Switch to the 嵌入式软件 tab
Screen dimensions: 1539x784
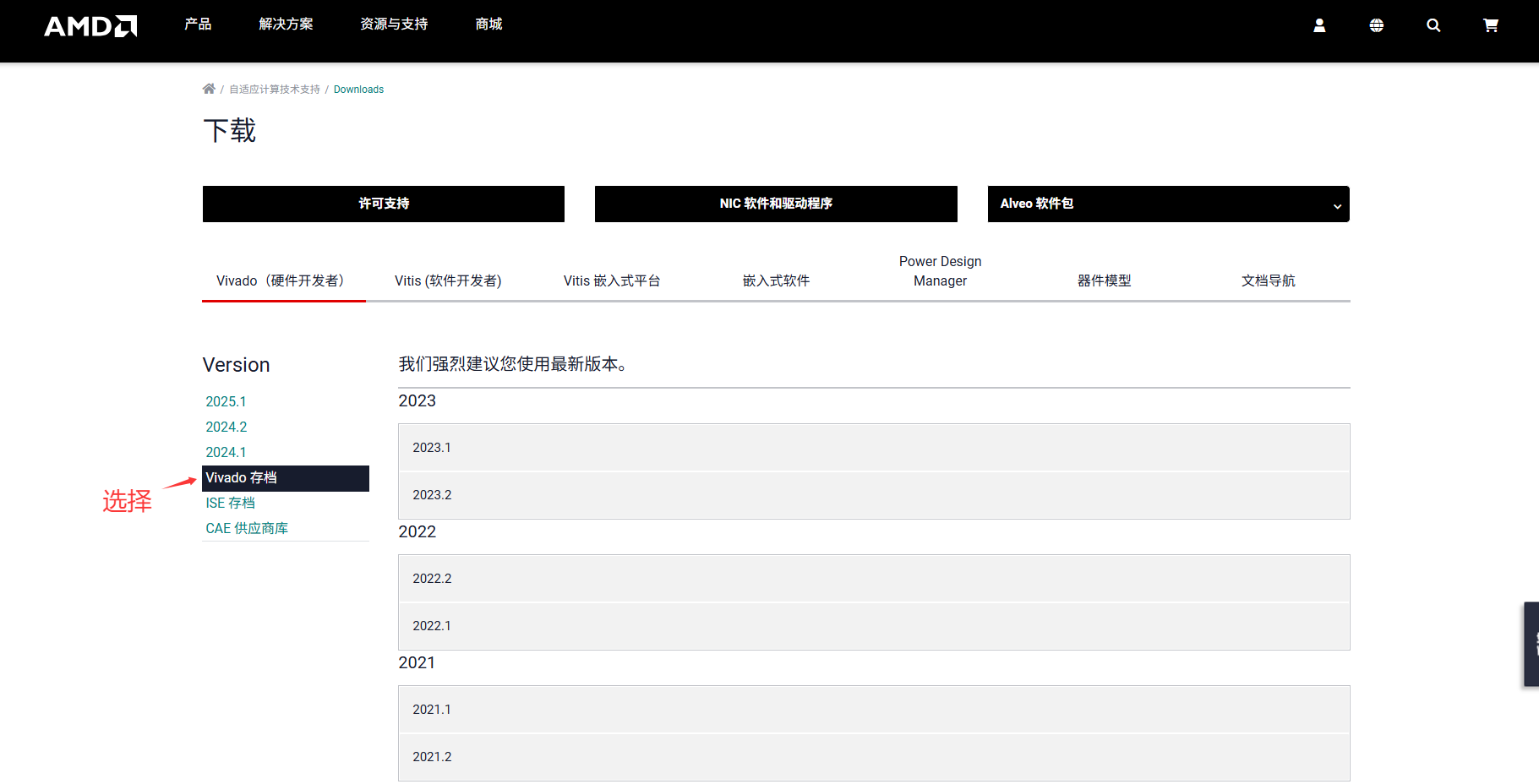776,280
